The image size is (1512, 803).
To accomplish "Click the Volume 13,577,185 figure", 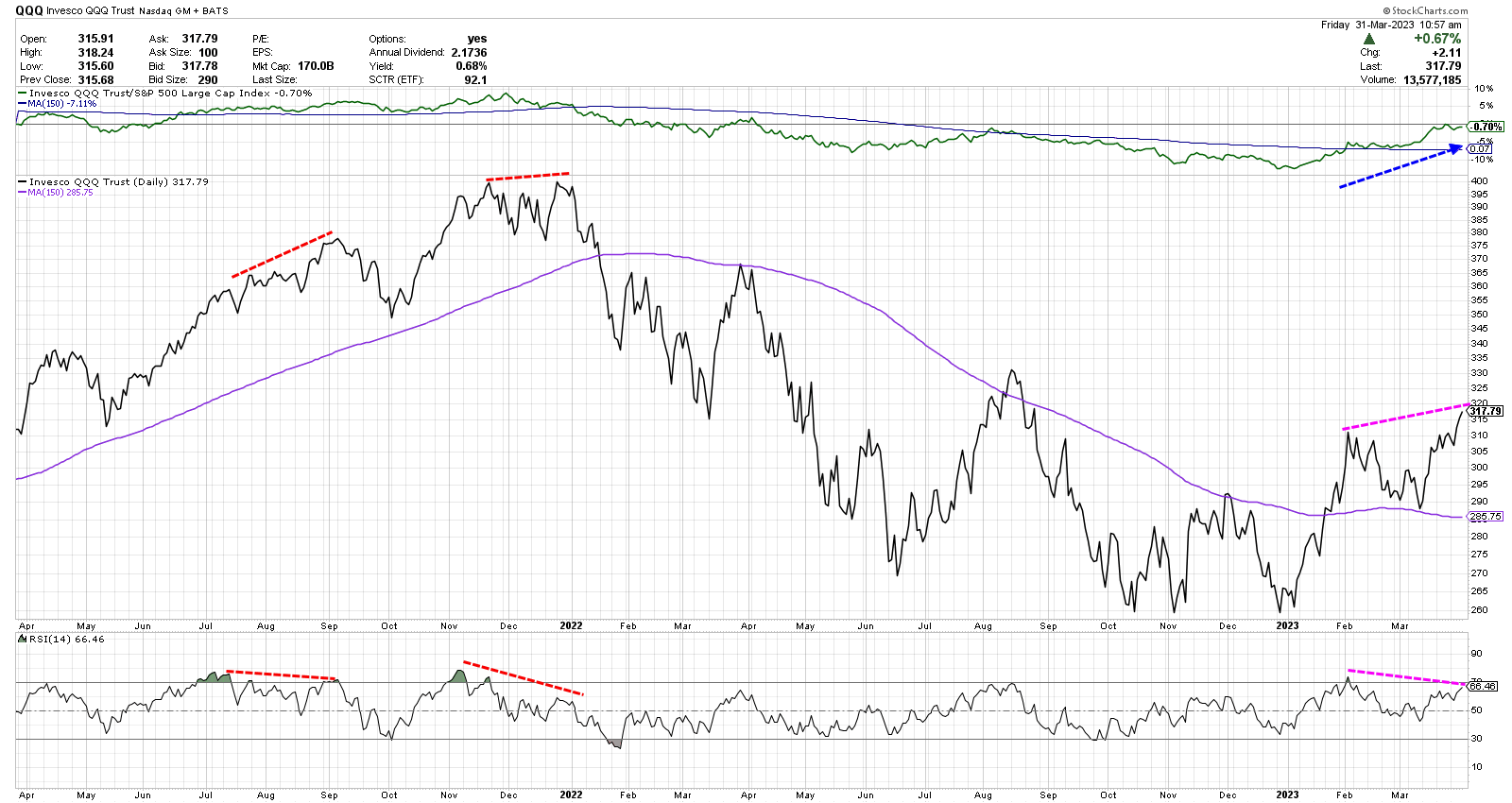I will tap(1432, 80).
